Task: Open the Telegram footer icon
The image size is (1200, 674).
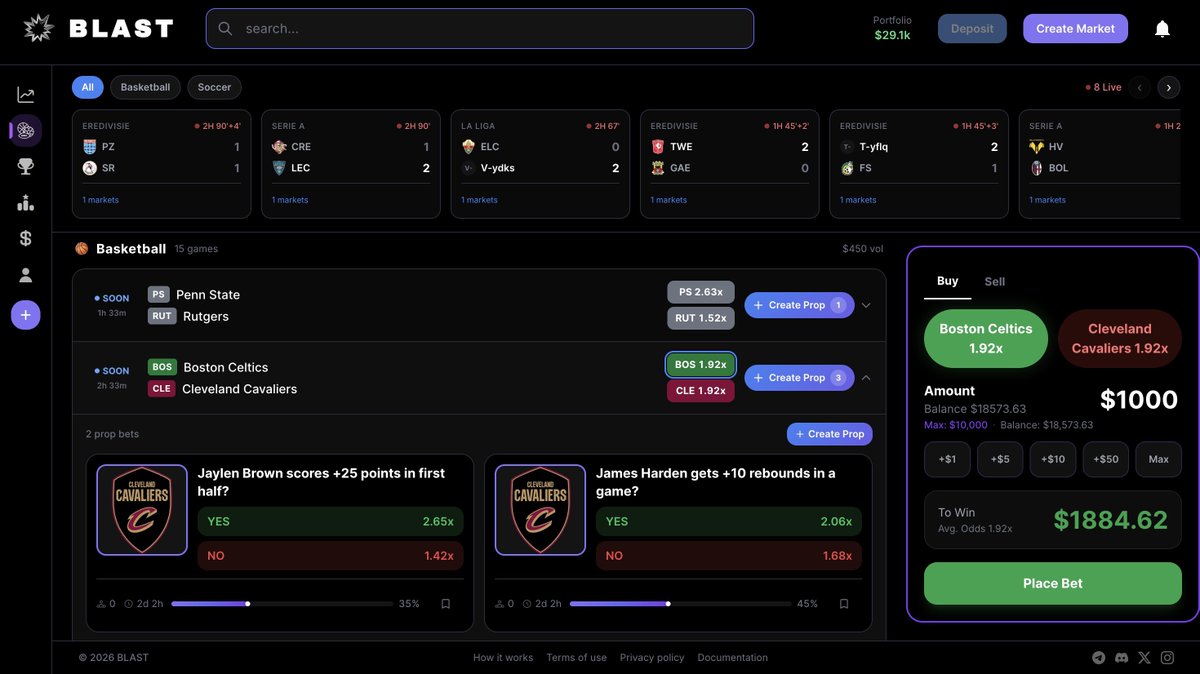Action: [1099, 657]
